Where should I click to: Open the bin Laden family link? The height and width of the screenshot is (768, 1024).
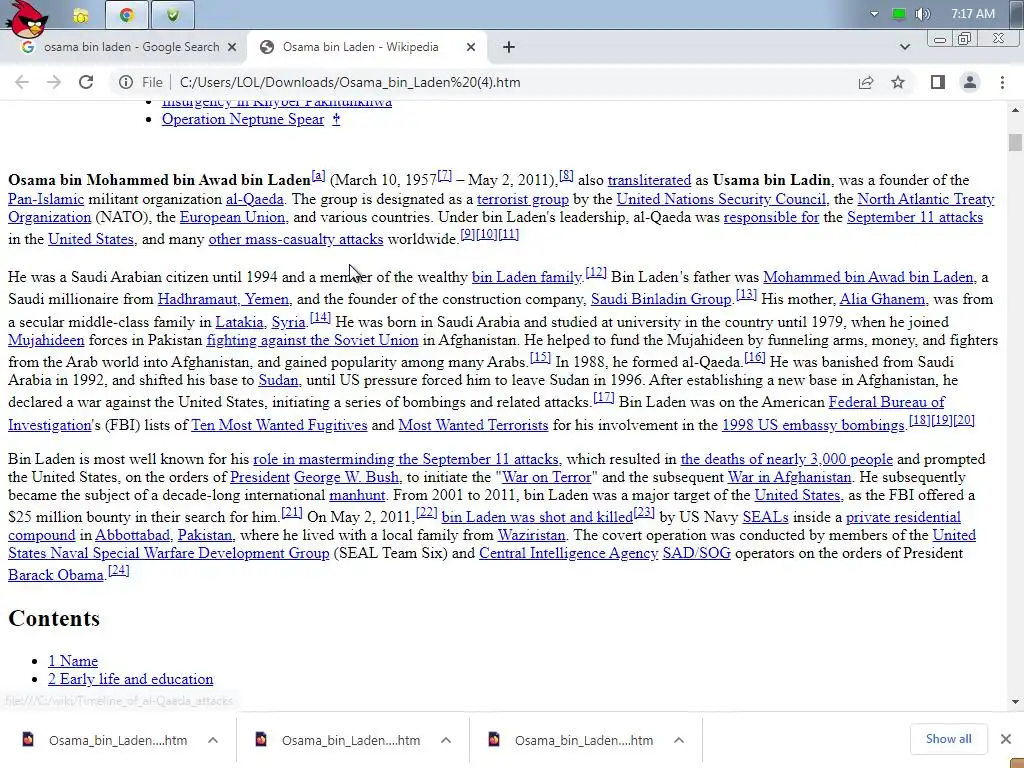tap(526, 277)
